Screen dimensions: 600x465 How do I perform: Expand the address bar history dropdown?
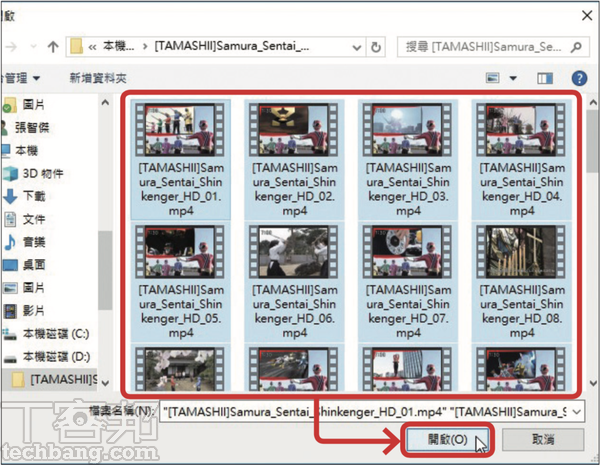coord(357,47)
